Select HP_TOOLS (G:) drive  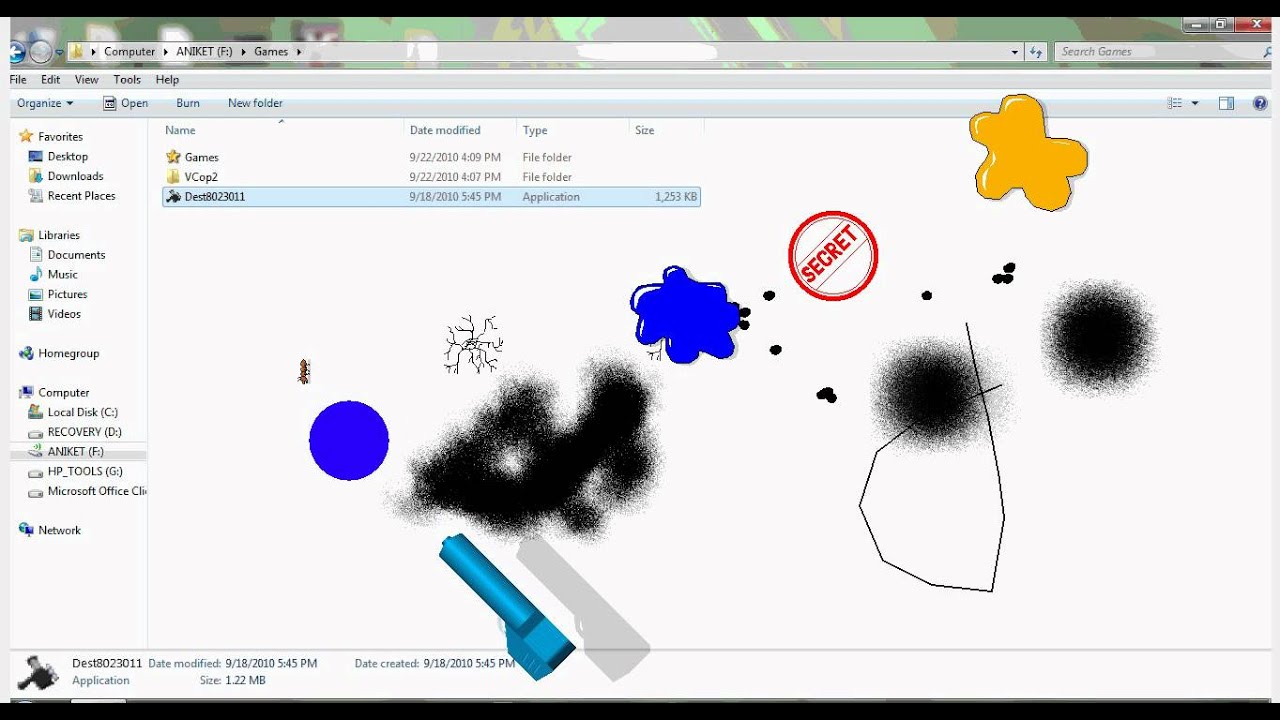(x=85, y=471)
